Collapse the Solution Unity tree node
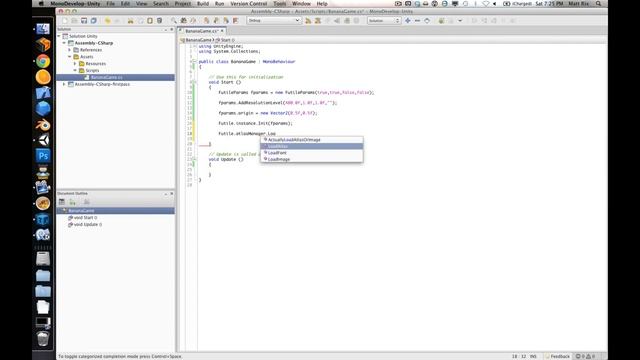The image size is (640, 360). click(x=59, y=36)
